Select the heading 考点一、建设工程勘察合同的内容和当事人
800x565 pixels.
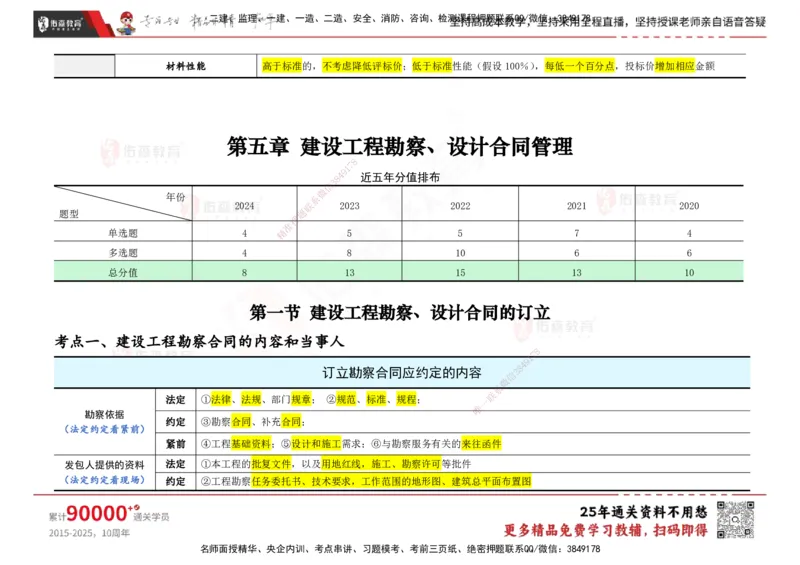199,341
